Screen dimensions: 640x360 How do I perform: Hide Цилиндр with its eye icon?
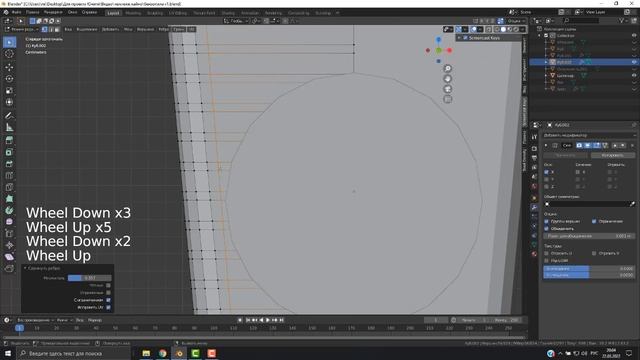(x=634, y=76)
